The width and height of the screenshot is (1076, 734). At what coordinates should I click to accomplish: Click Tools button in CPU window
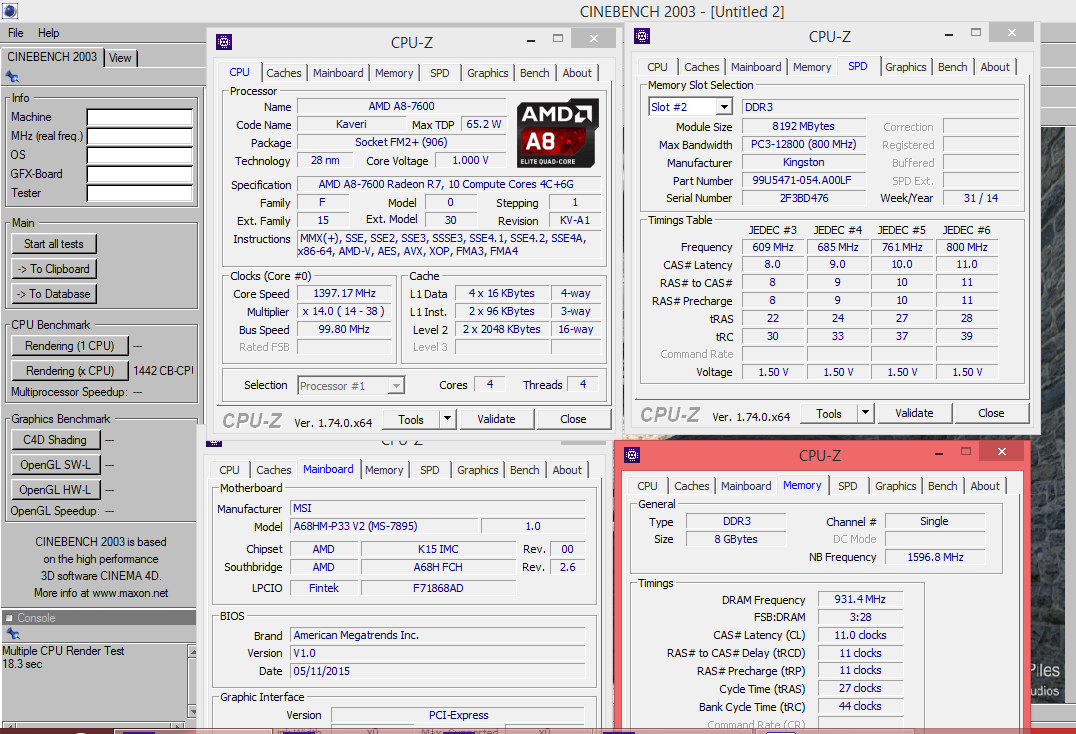410,418
